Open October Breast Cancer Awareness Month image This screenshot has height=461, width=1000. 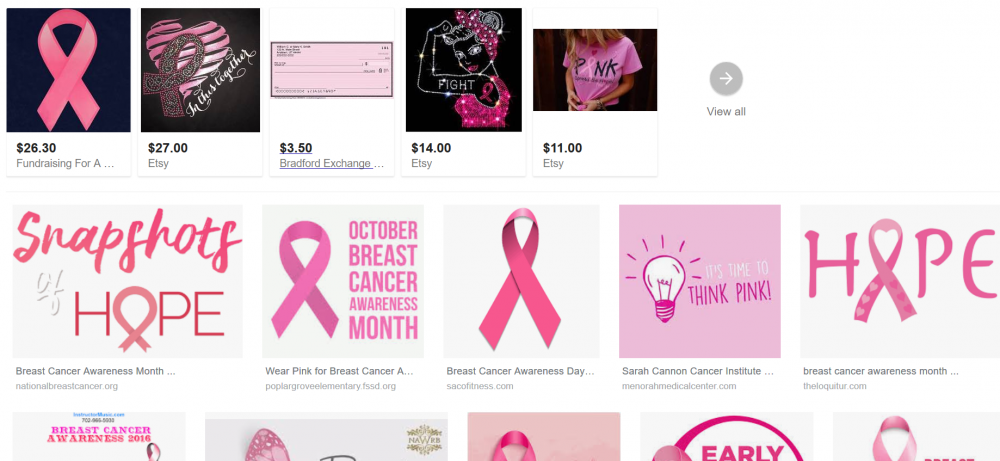pos(343,281)
